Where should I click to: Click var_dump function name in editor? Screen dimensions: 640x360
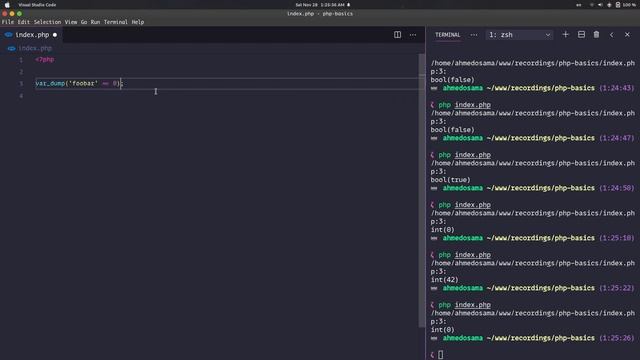(x=50, y=84)
